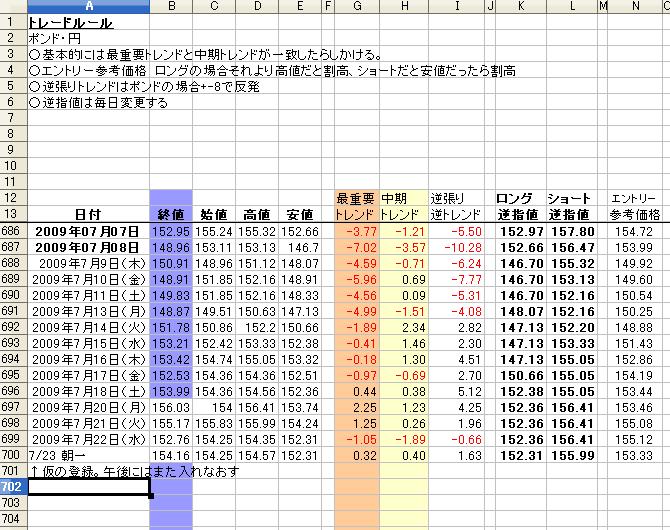Select column B header

point(170,7)
